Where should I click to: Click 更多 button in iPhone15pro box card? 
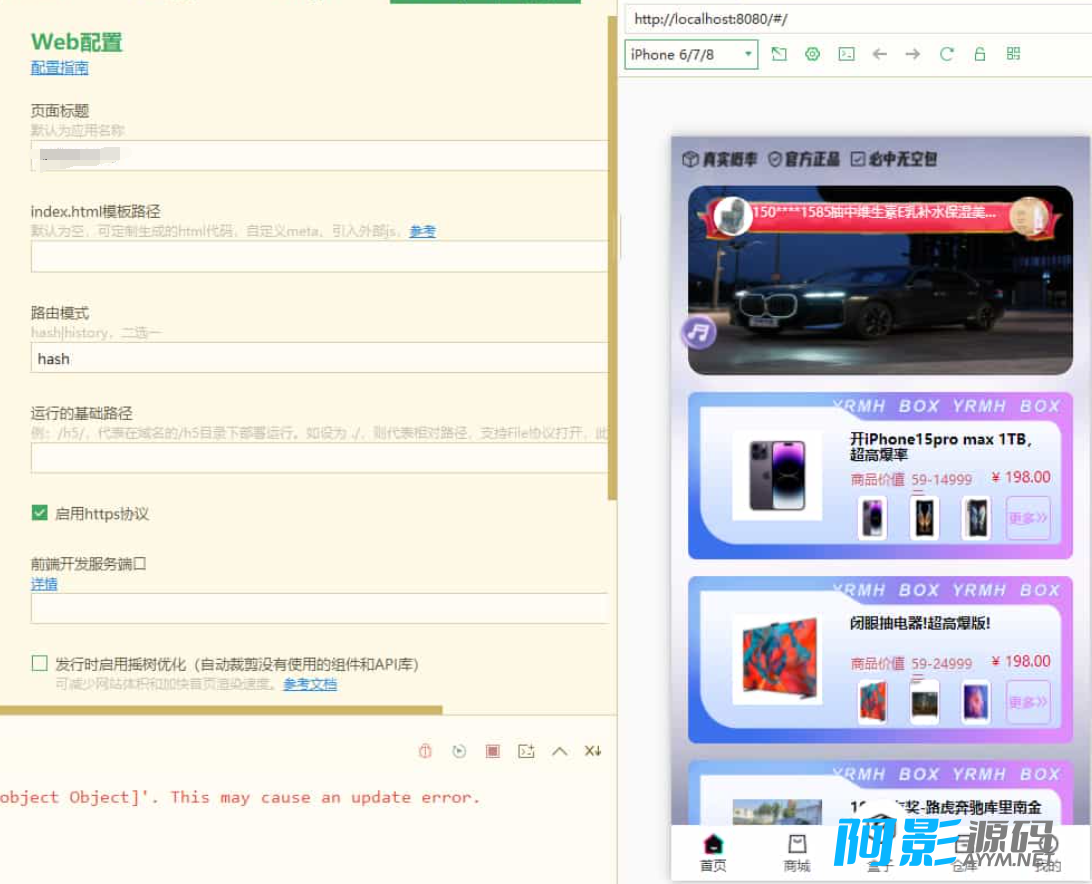click(1028, 518)
